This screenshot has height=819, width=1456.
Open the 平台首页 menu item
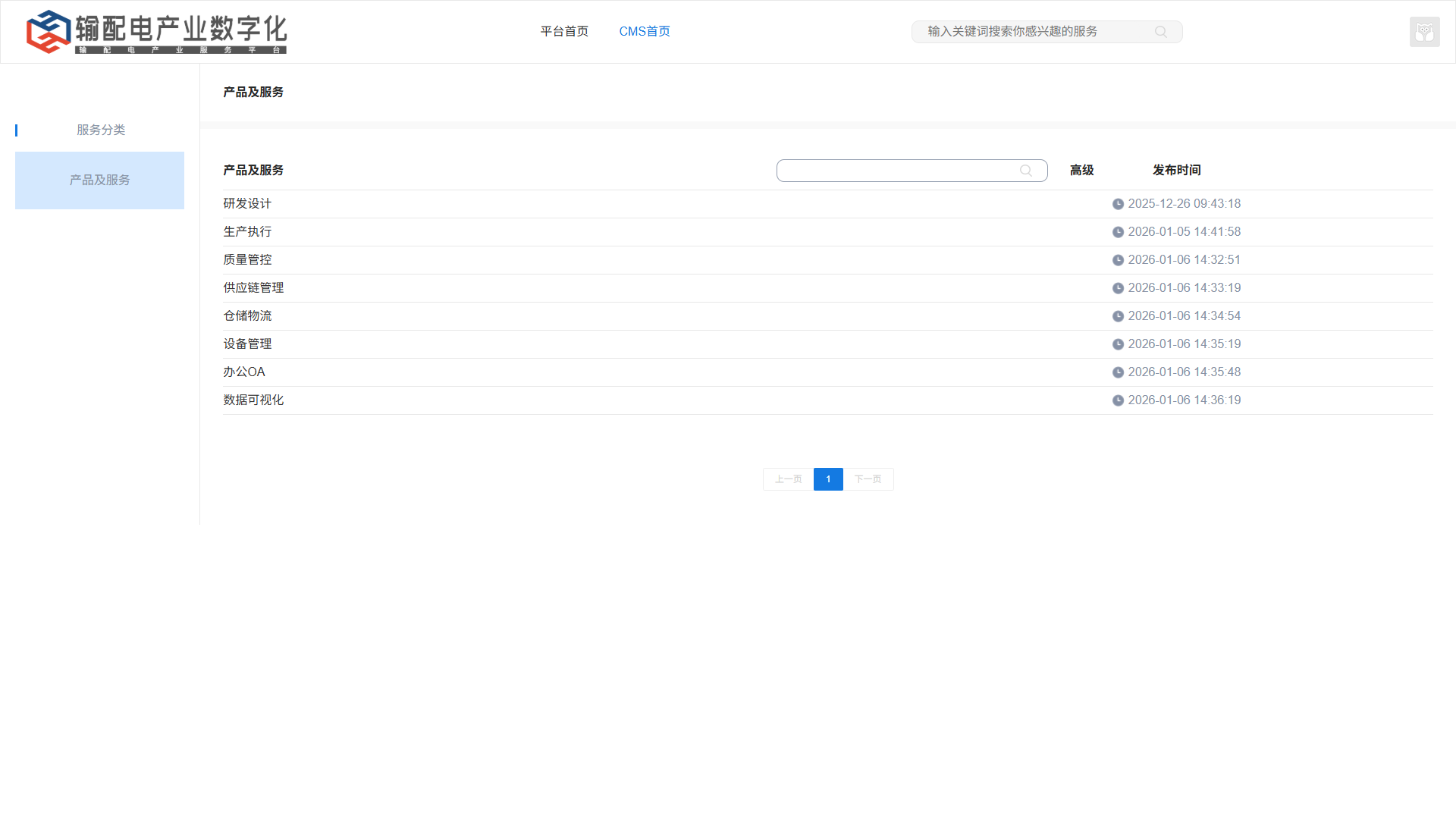coord(564,31)
